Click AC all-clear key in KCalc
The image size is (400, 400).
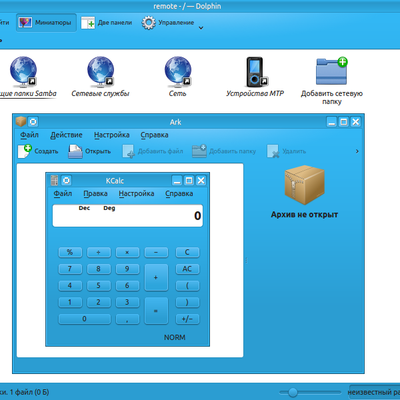point(187,269)
